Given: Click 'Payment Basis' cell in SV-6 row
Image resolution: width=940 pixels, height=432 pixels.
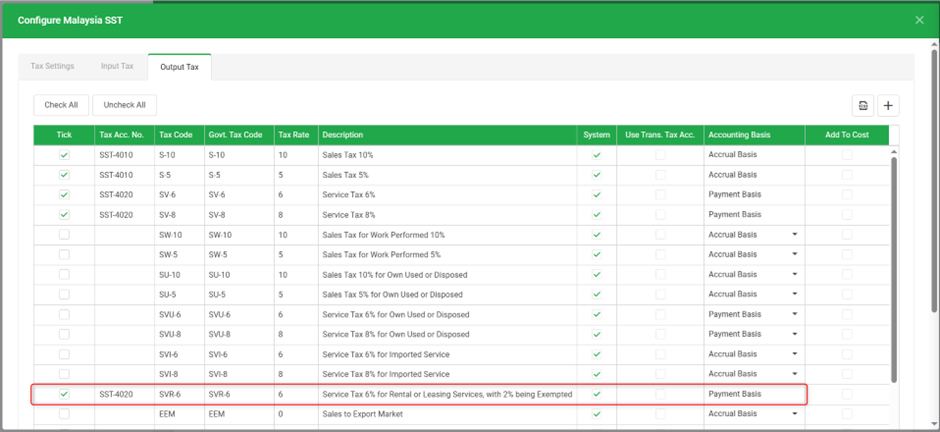Looking at the screenshot, I should (755, 195).
